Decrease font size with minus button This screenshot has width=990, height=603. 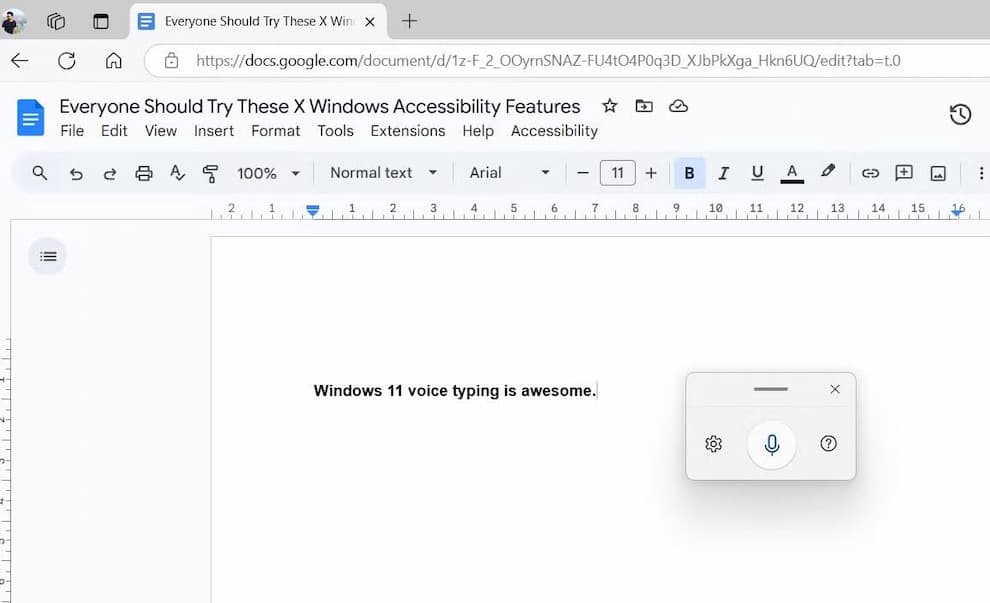(583, 173)
